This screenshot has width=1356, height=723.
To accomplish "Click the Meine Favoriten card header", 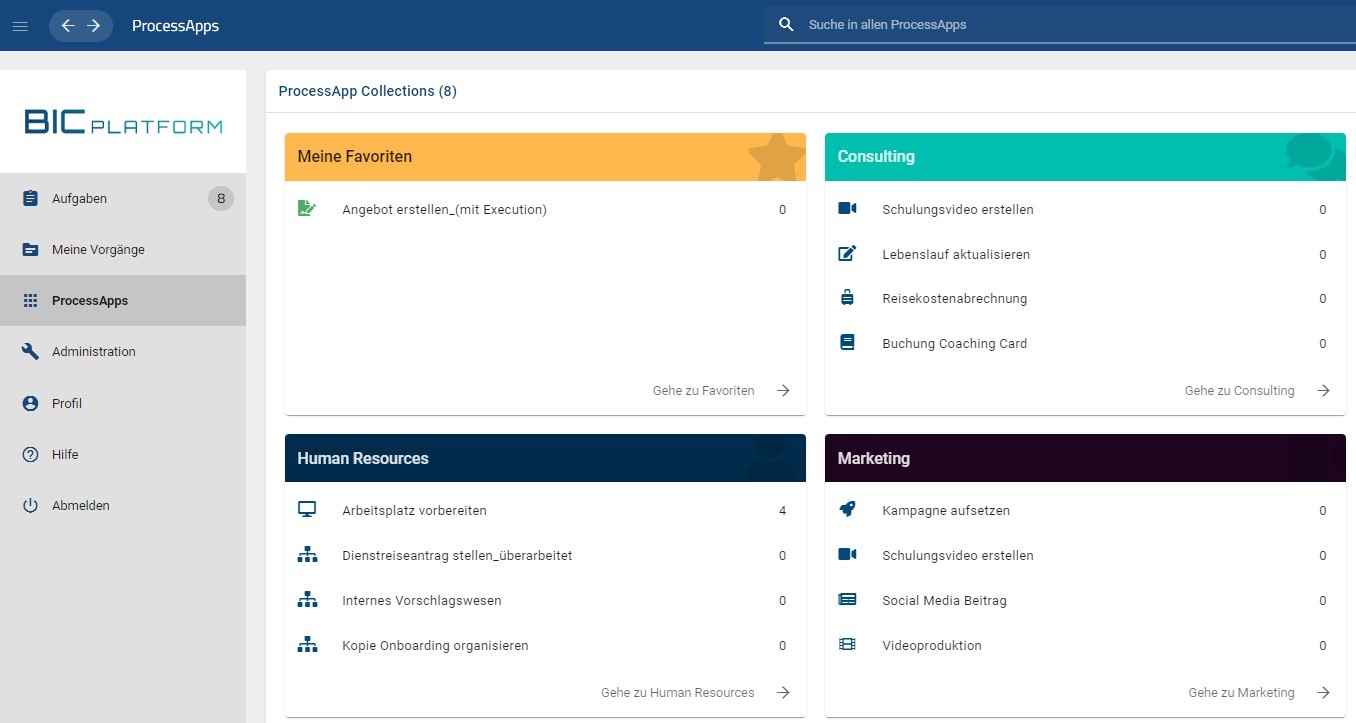I will (x=545, y=157).
